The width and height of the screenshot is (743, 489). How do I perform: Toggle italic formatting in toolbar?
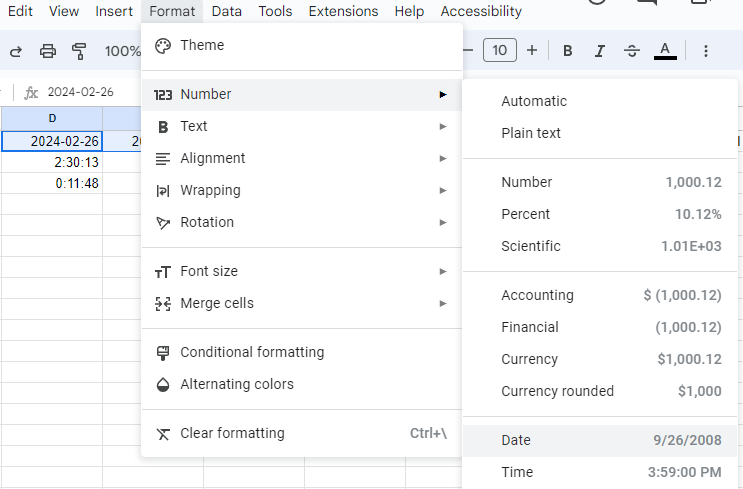[x=600, y=51]
